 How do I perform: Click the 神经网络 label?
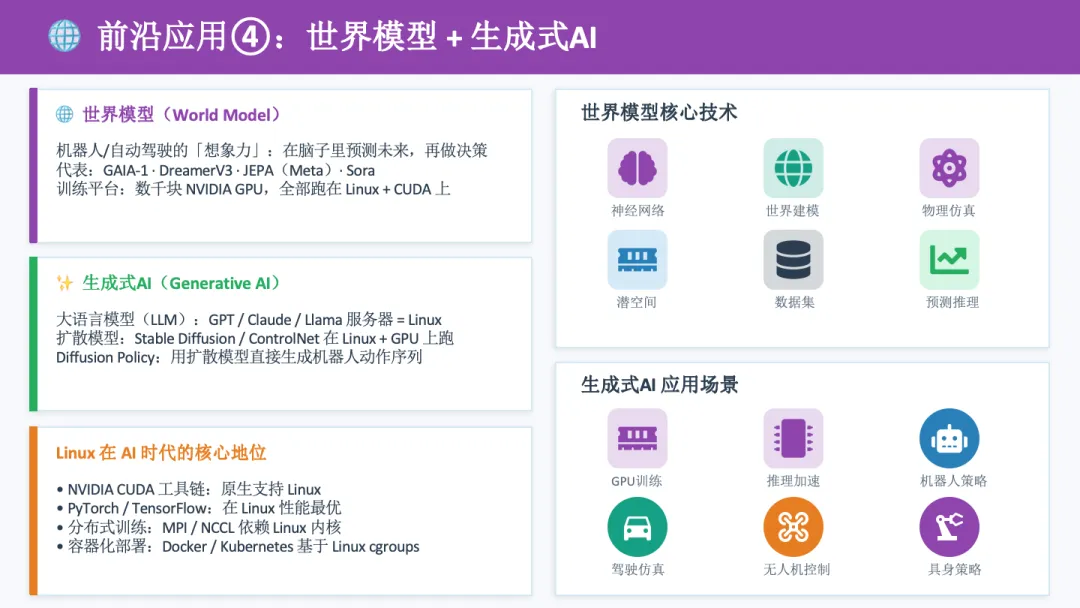pos(637,211)
